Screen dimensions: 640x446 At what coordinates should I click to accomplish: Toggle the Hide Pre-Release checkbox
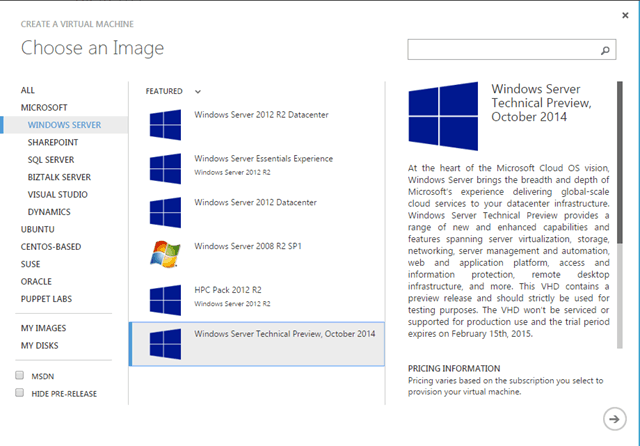19,393
